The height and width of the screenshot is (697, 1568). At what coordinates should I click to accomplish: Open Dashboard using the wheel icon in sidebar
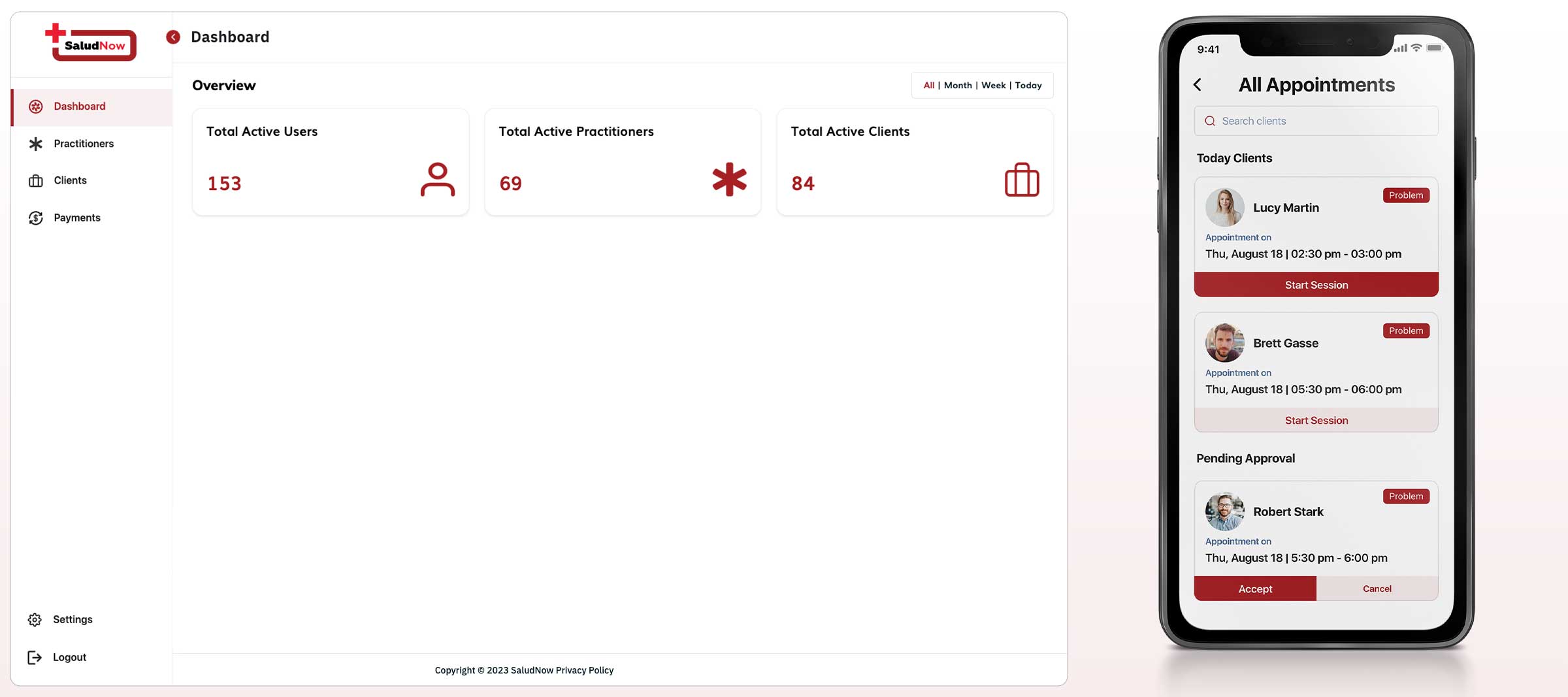[x=36, y=106]
